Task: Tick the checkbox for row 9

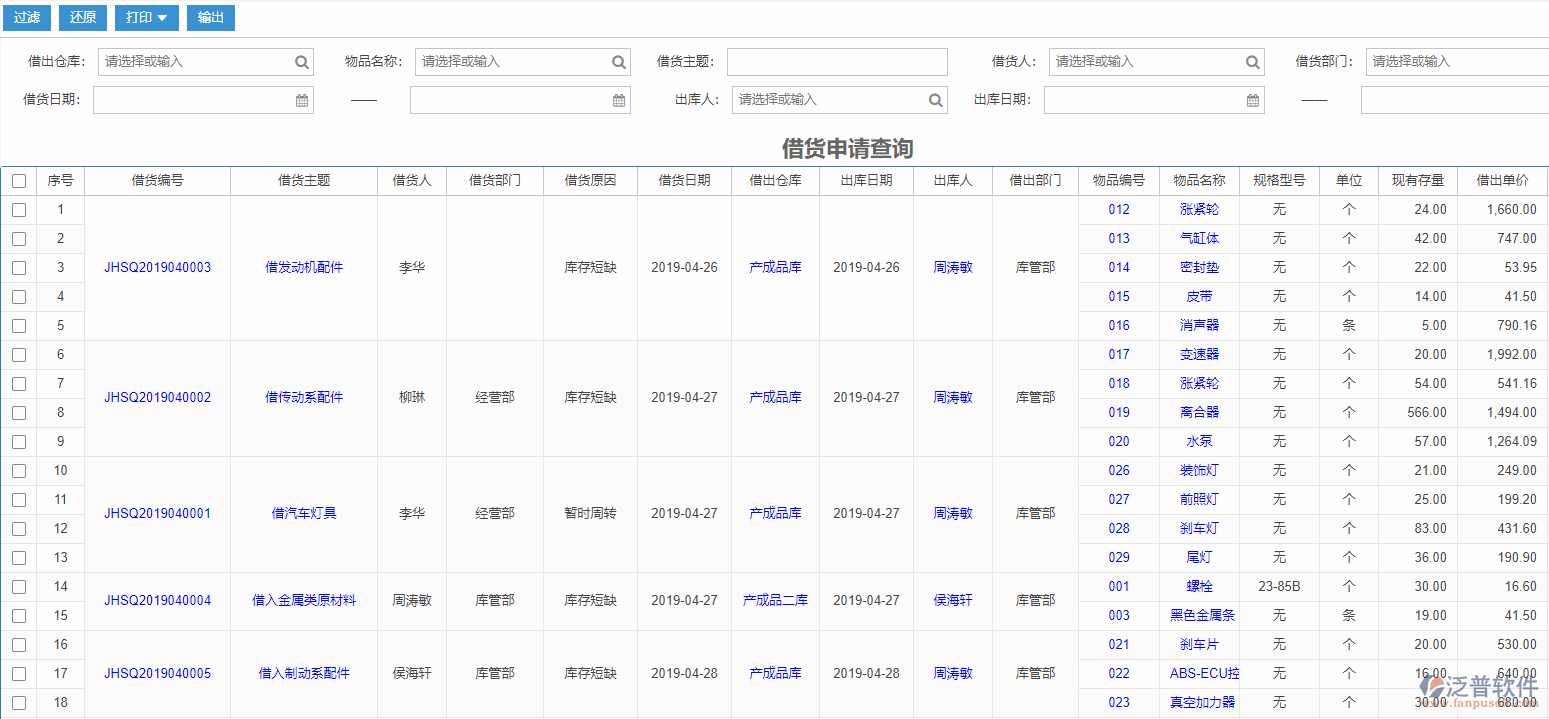Action: coord(19,442)
